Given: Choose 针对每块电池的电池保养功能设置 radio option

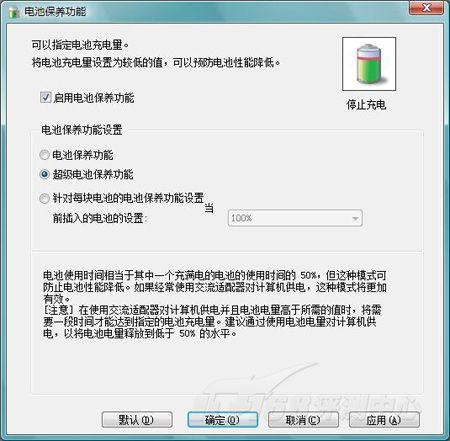Looking at the screenshot, I should point(44,198).
